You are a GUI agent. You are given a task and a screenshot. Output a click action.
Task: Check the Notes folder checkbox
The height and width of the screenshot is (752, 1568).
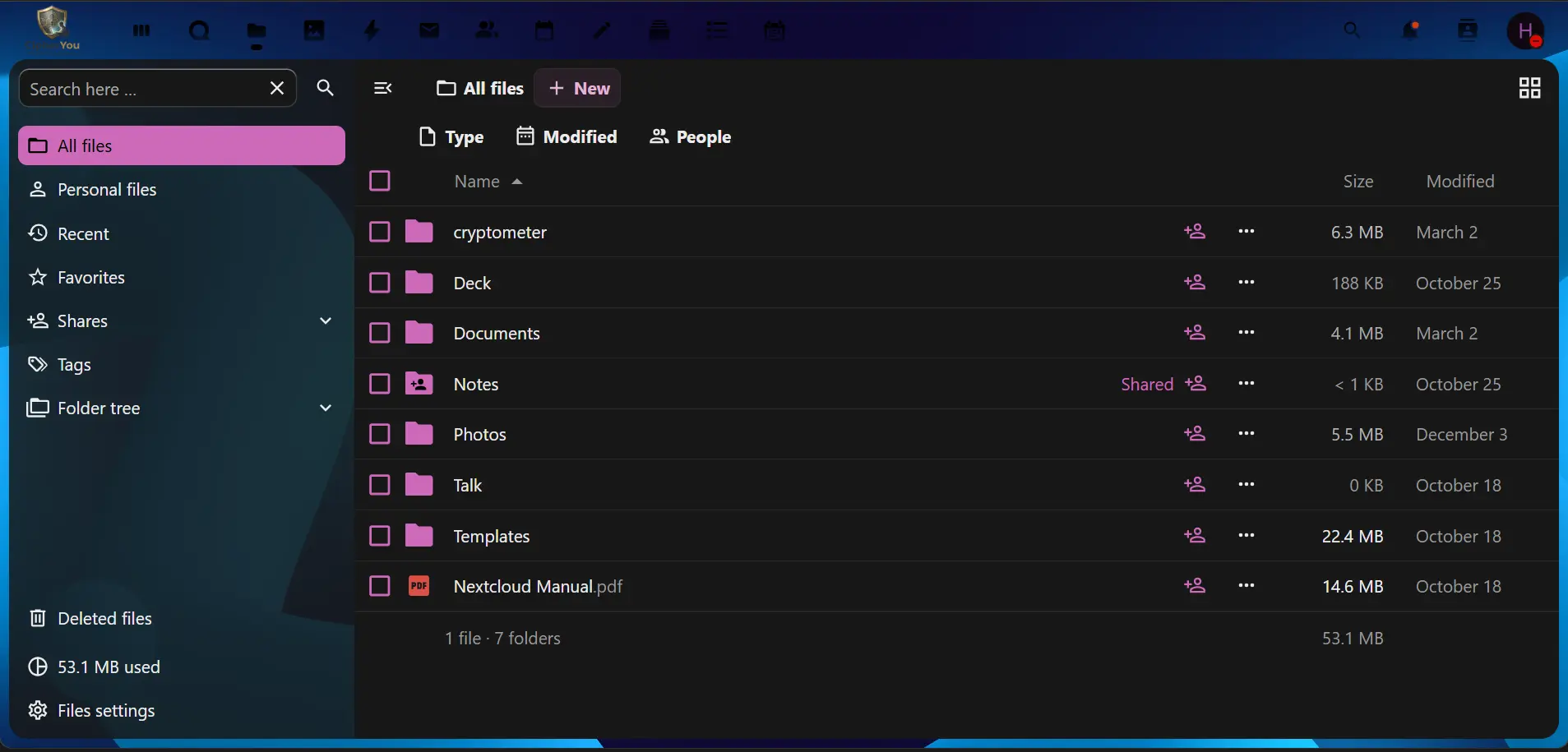click(x=380, y=384)
